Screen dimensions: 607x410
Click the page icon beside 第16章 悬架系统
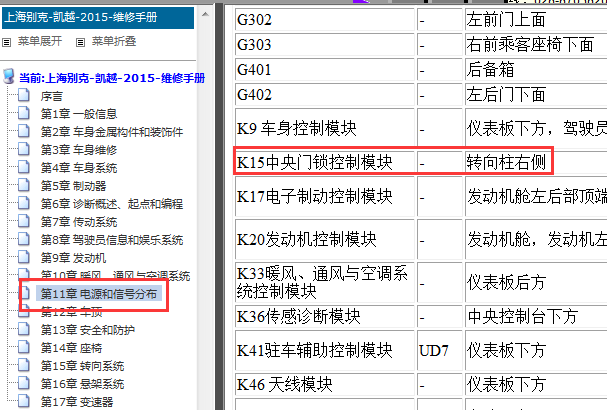point(24,383)
